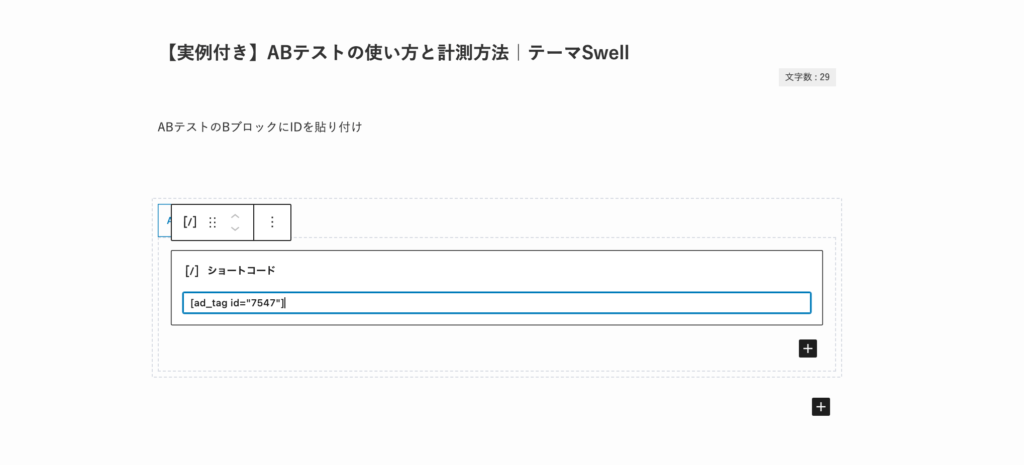Click the 文字数 : 29 character count badge
This screenshot has height=465, width=1024.
click(807, 77)
